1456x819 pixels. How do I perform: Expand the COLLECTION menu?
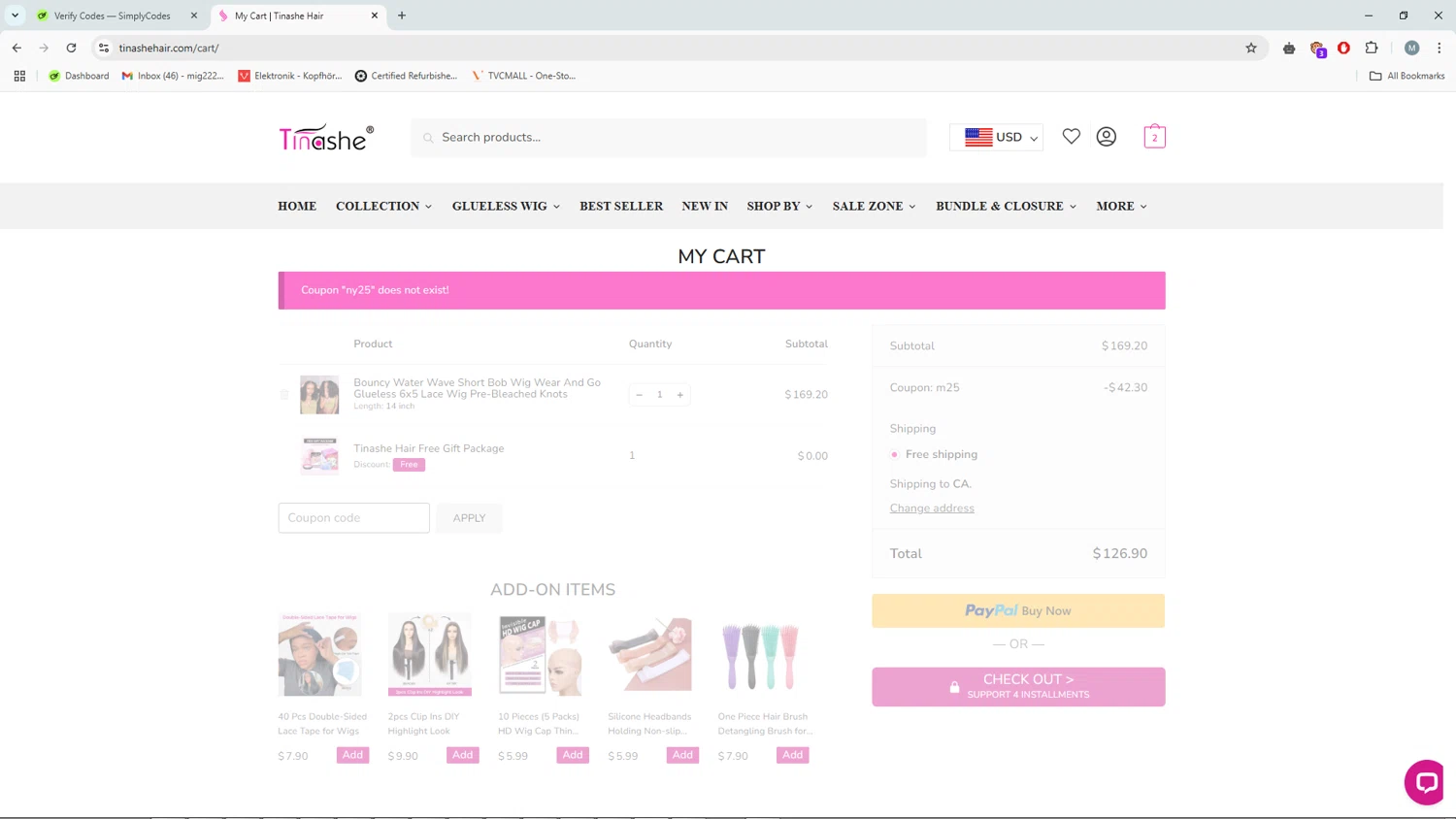(383, 206)
